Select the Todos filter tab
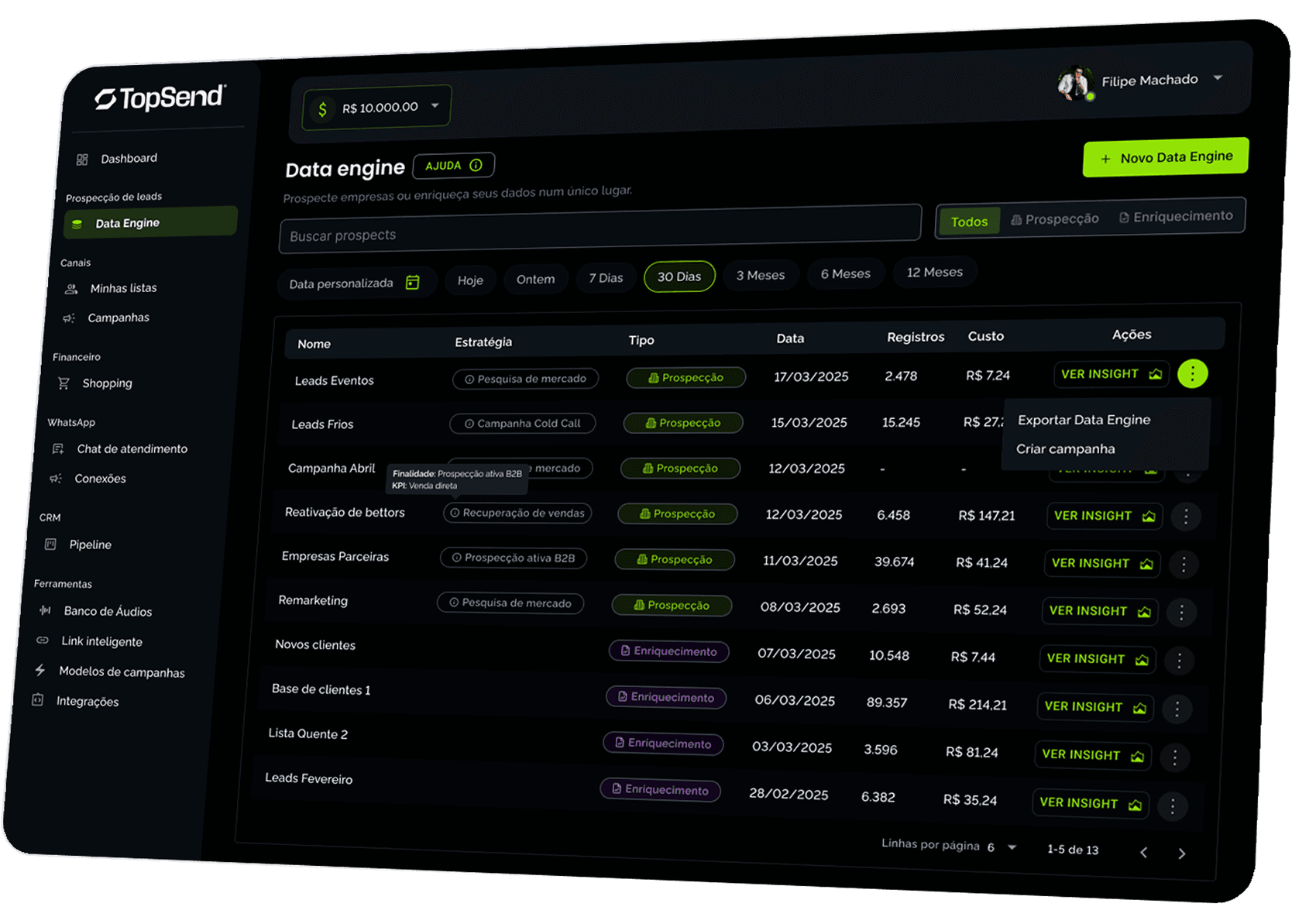The height and width of the screenshot is (917, 1316). click(969, 222)
